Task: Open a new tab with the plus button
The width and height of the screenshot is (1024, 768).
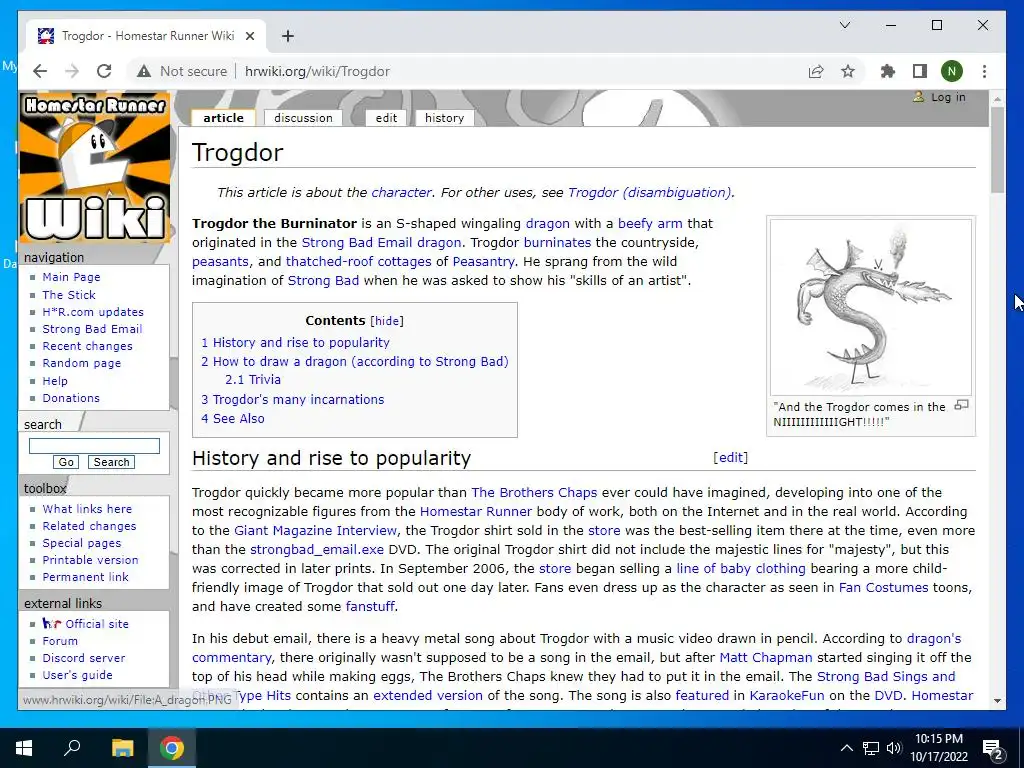Action: pos(288,36)
